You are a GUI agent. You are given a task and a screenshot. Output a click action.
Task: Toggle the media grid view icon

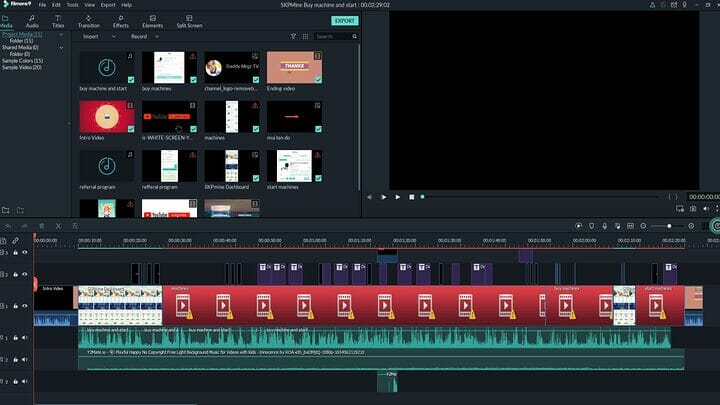tap(305, 36)
